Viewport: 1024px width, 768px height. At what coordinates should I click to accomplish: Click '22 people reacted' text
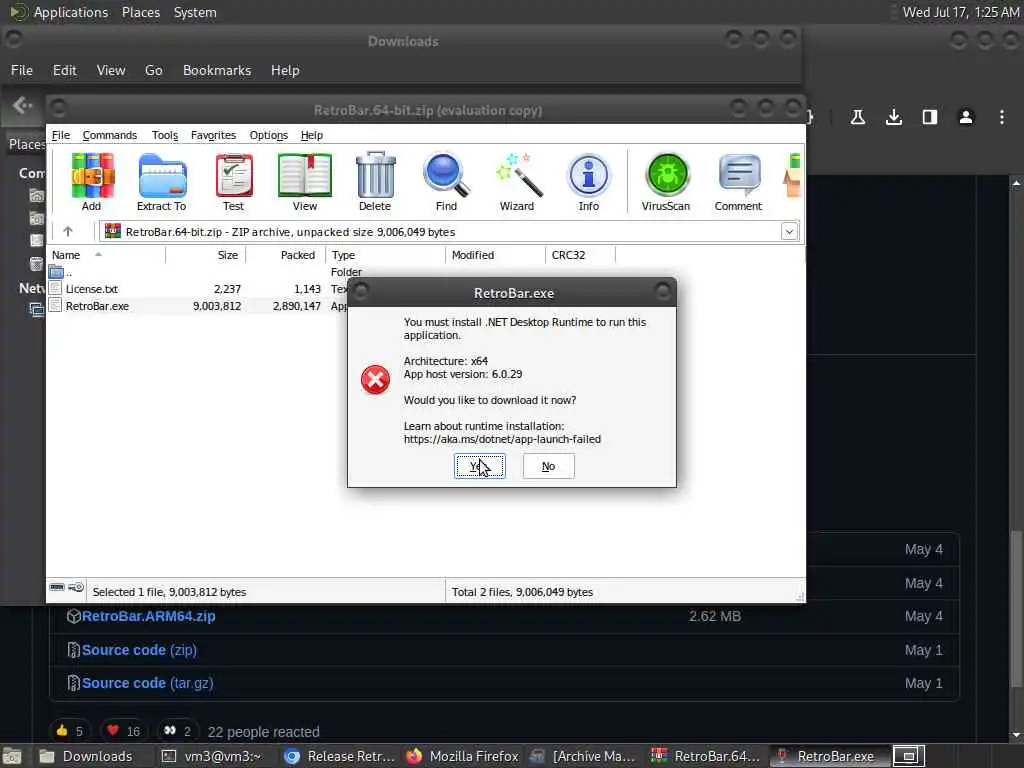pos(263,731)
